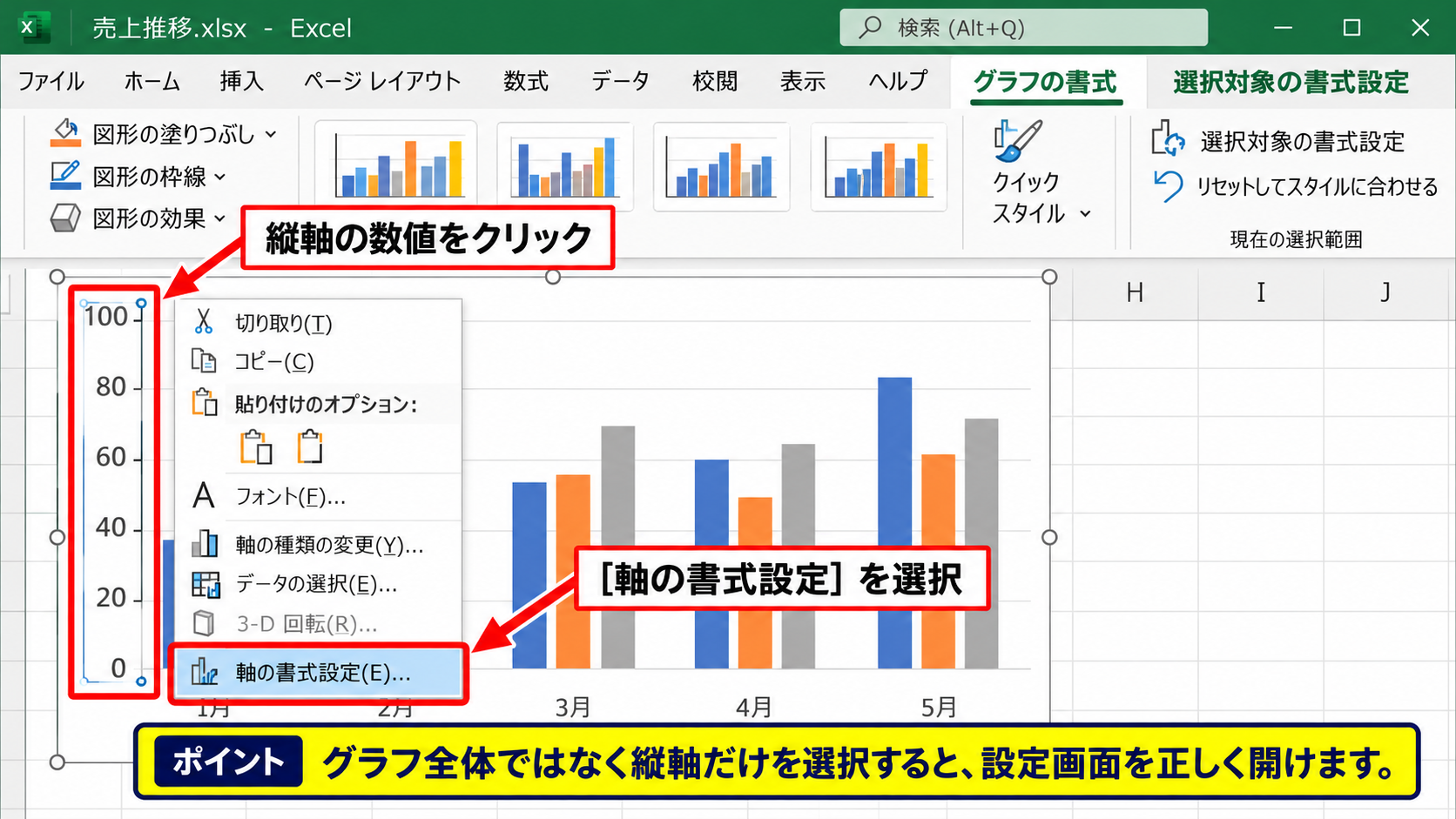Click the scissors icon for 切り取り

(204, 322)
